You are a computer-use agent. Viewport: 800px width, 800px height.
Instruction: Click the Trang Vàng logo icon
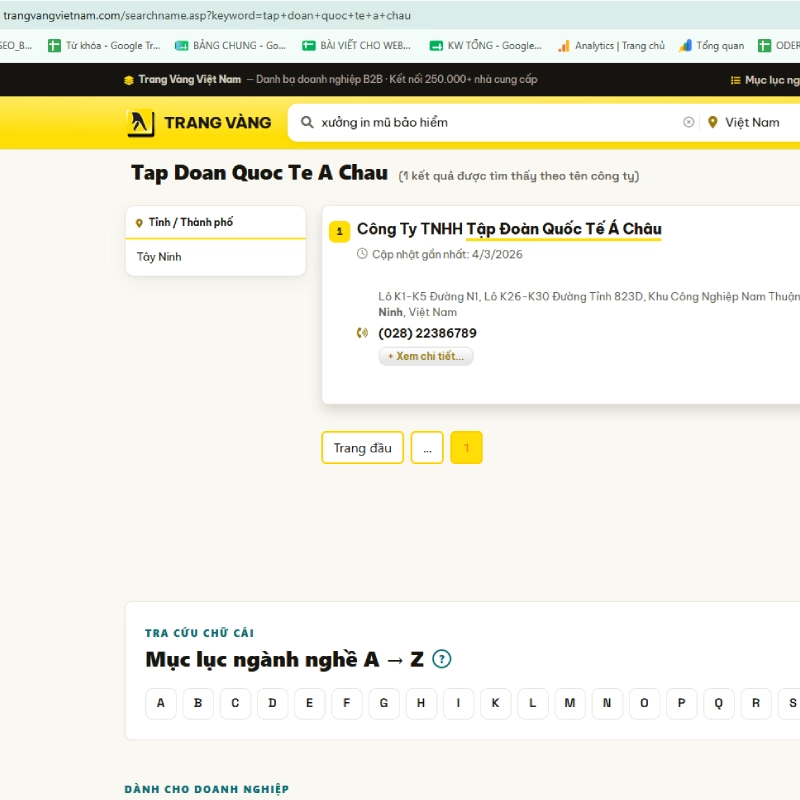click(x=140, y=123)
